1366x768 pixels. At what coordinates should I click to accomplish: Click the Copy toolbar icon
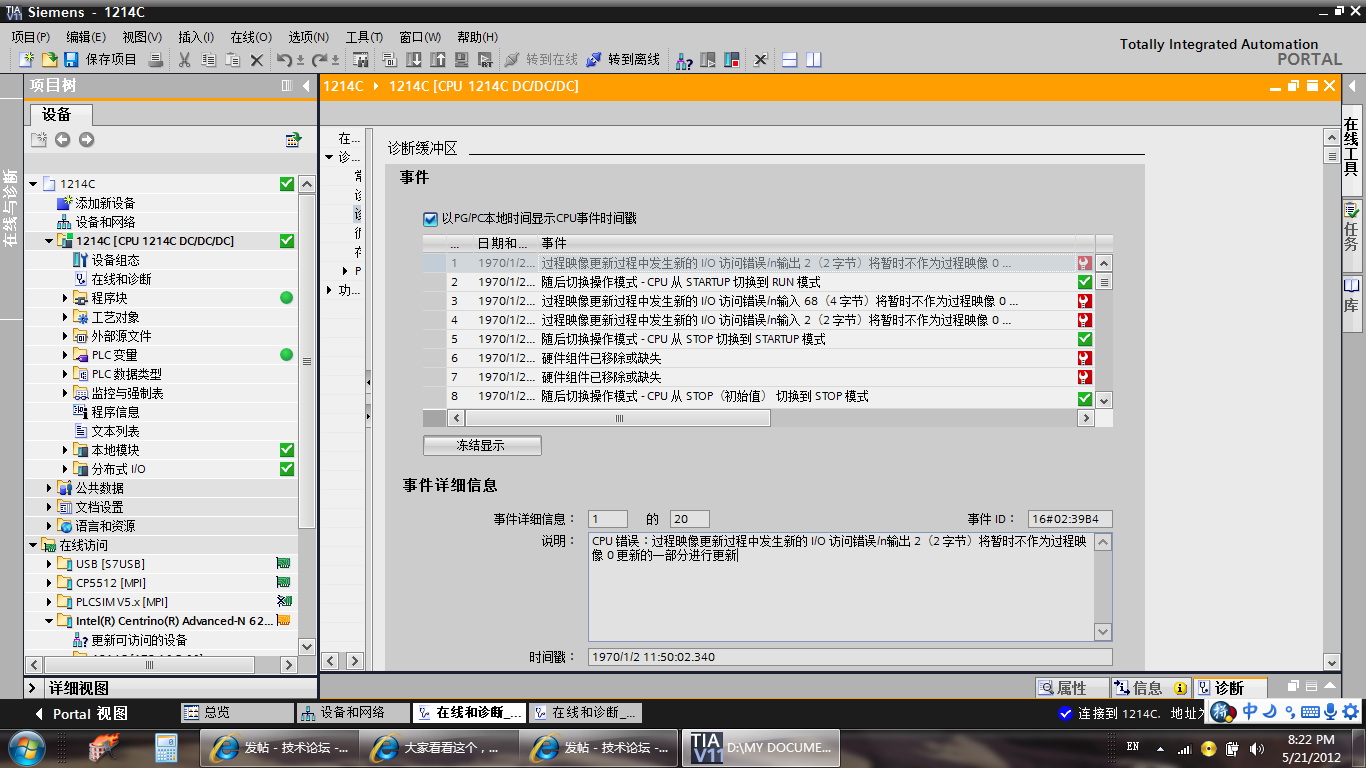coord(208,60)
